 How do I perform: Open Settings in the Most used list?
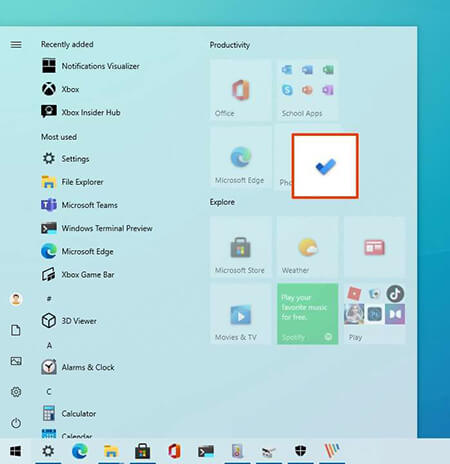click(66, 158)
